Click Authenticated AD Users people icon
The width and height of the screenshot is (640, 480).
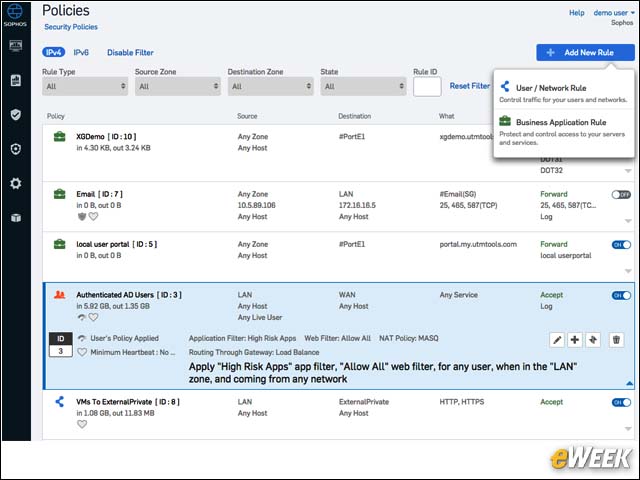(x=60, y=294)
